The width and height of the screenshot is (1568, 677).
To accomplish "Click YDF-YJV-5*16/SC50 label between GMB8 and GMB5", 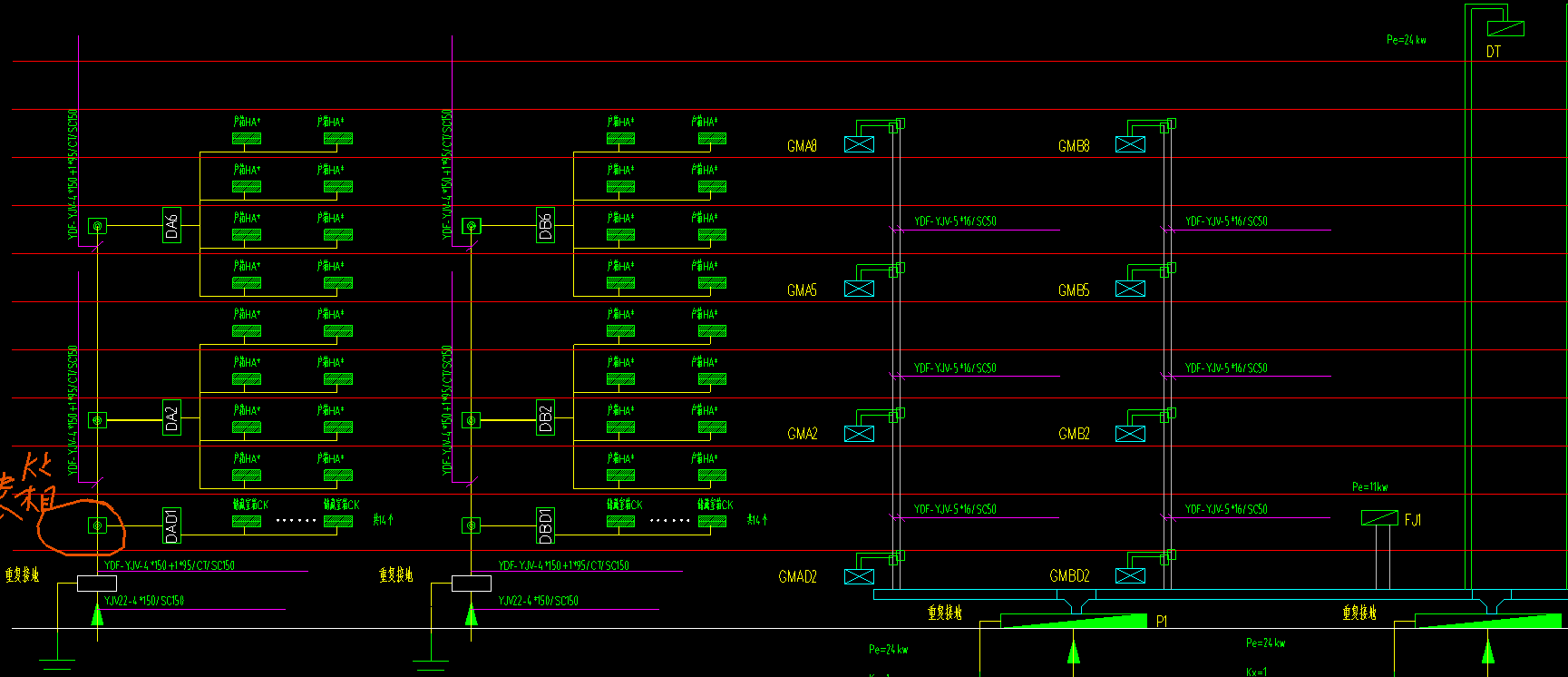I will pos(1226,221).
